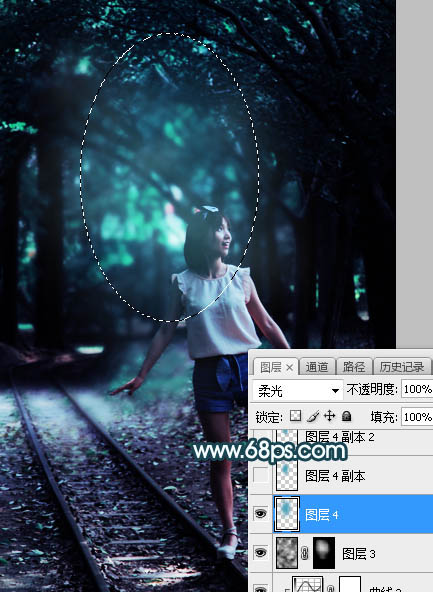
Task: Click the link icon on 图层 3
Action: click(305, 553)
